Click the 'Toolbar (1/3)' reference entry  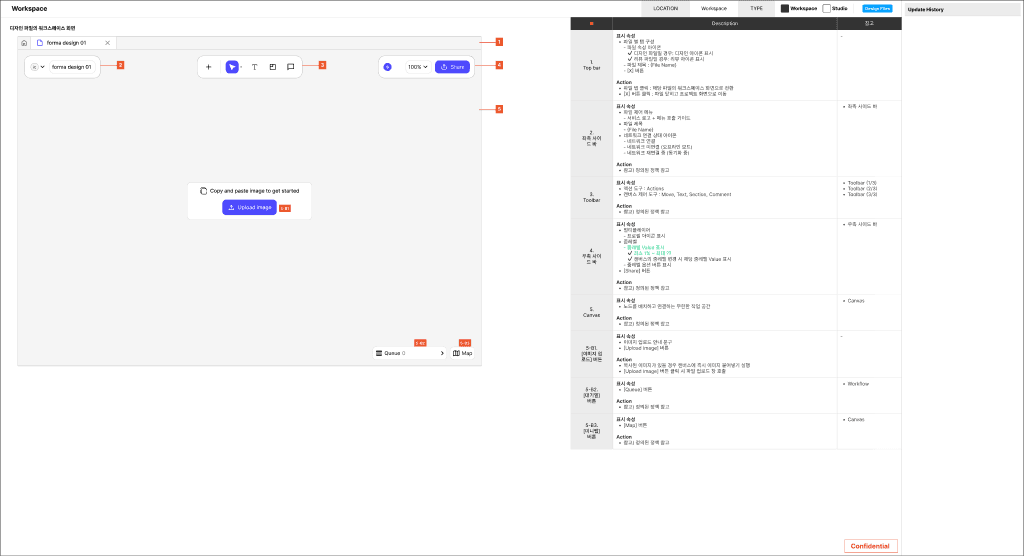862,183
